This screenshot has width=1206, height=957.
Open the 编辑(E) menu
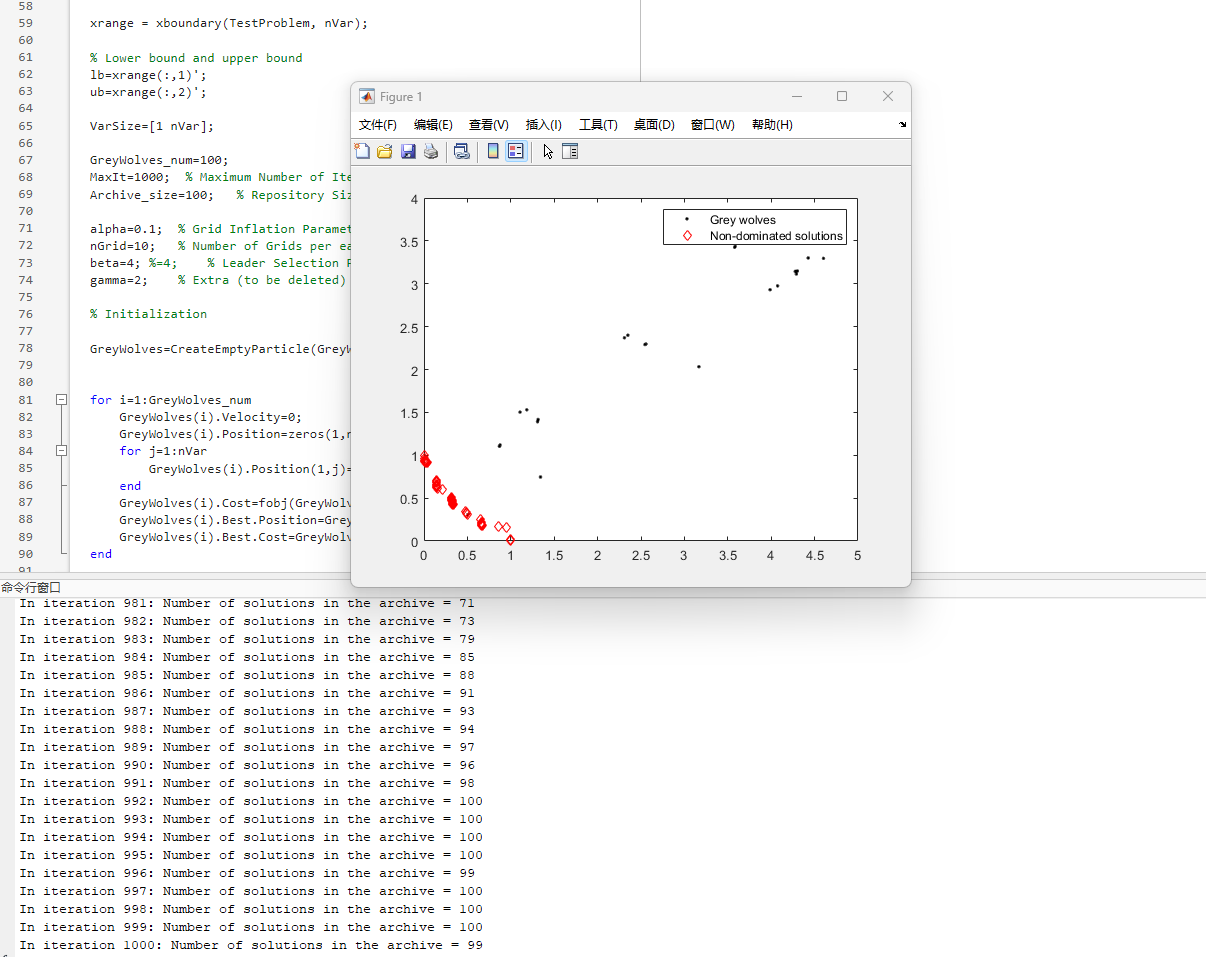coord(433,125)
